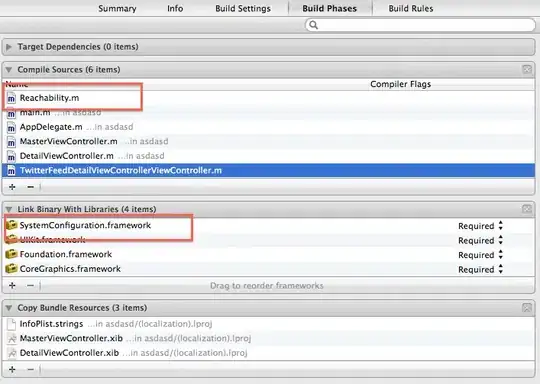
Task: Click the TwitterFeedDetailViewControllerViewController.m file icon
Action: 11,170
